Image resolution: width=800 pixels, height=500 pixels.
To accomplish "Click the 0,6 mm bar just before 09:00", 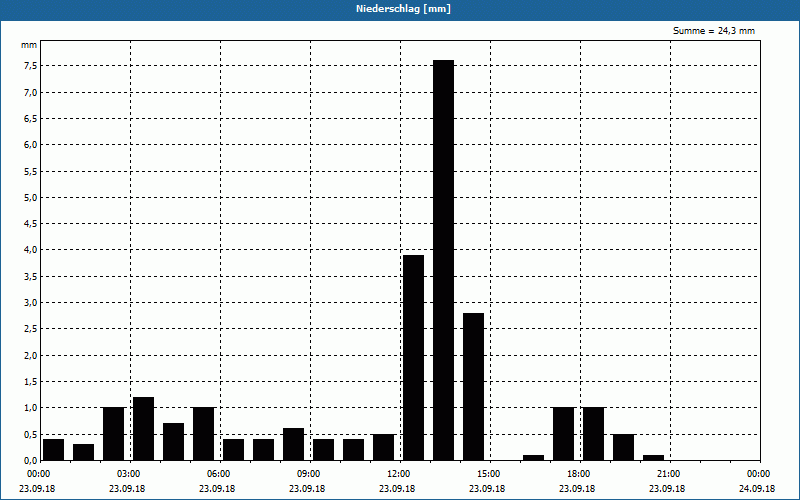I will point(293,444).
